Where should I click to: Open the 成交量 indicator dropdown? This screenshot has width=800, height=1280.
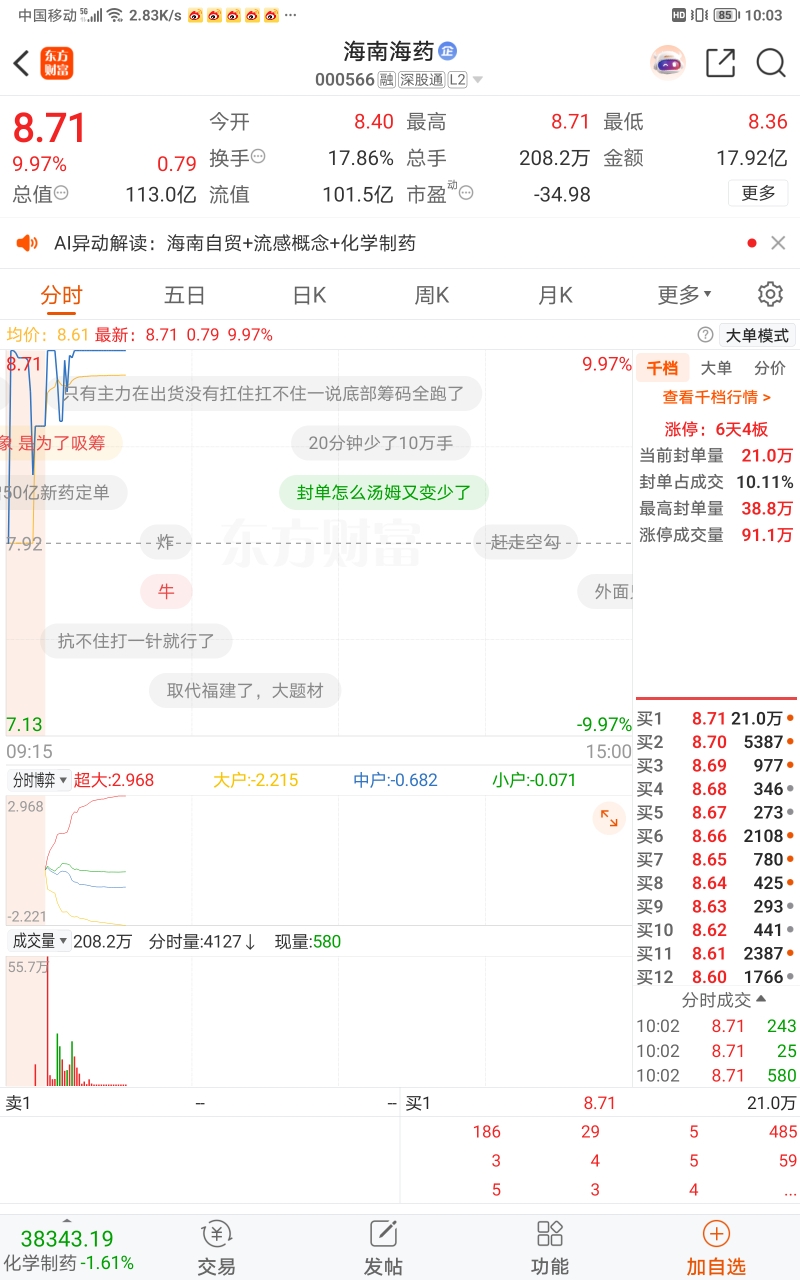40,941
